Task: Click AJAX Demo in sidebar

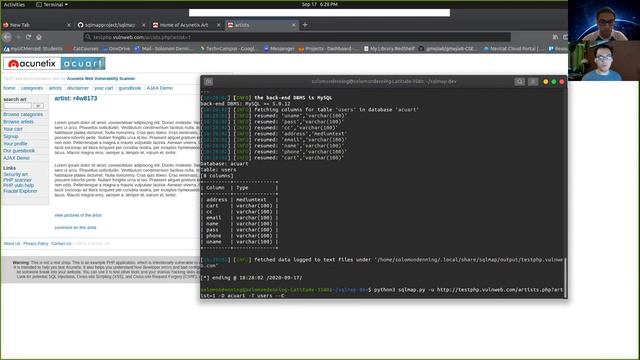Action: click(16, 158)
